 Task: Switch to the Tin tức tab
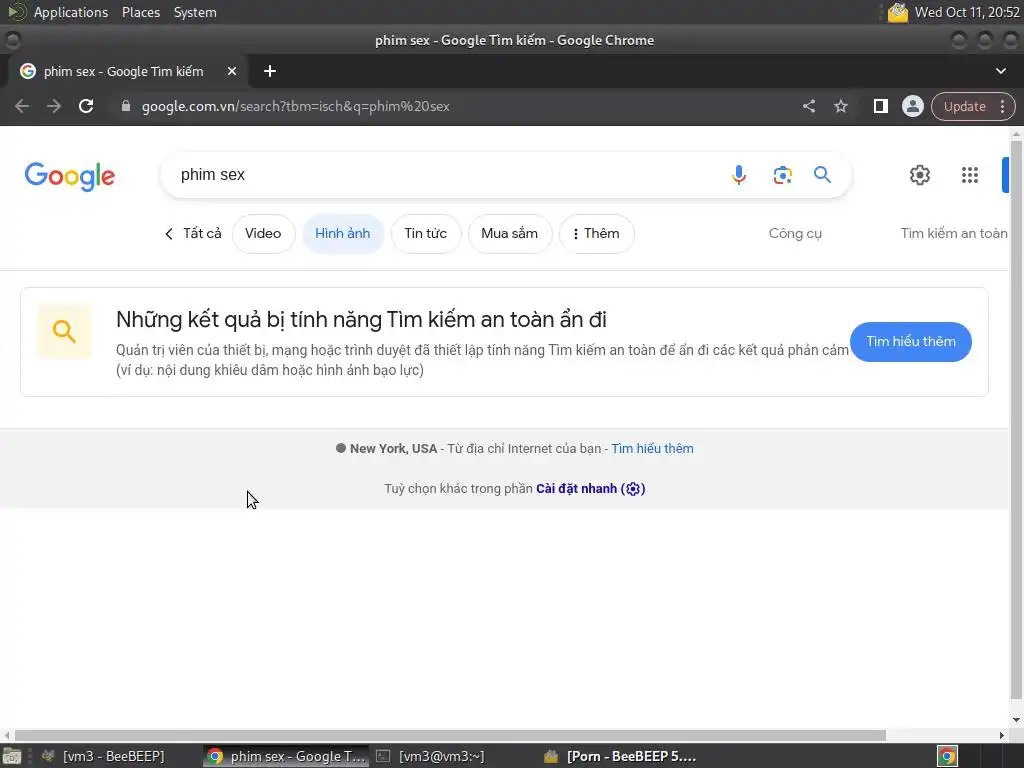coord(426,233)
